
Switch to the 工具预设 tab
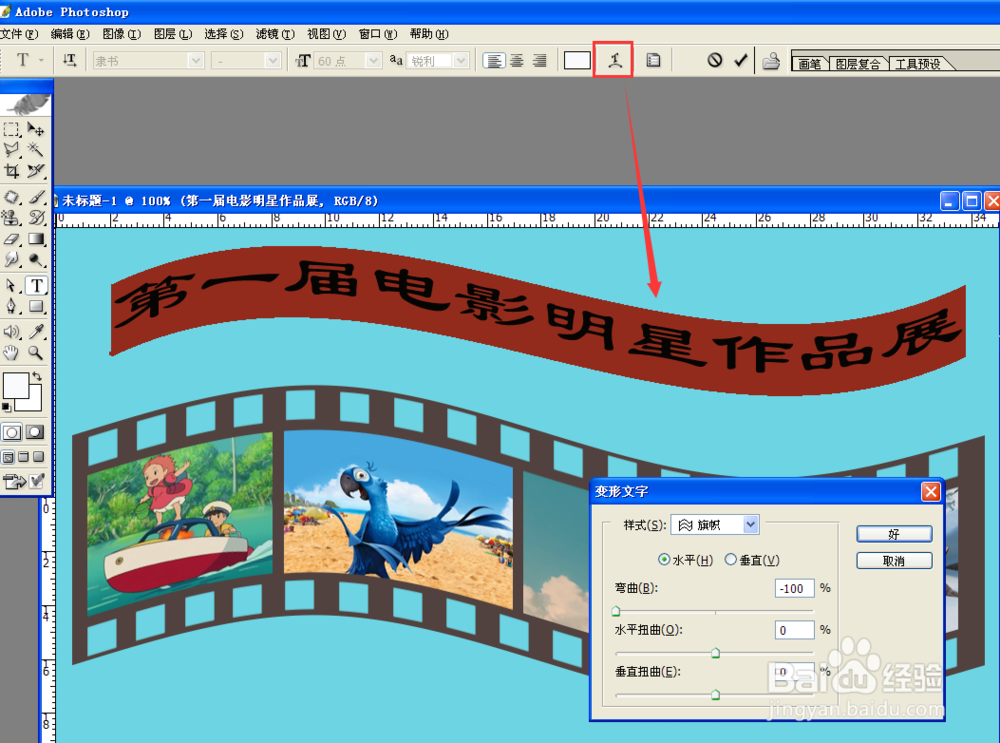918,63
